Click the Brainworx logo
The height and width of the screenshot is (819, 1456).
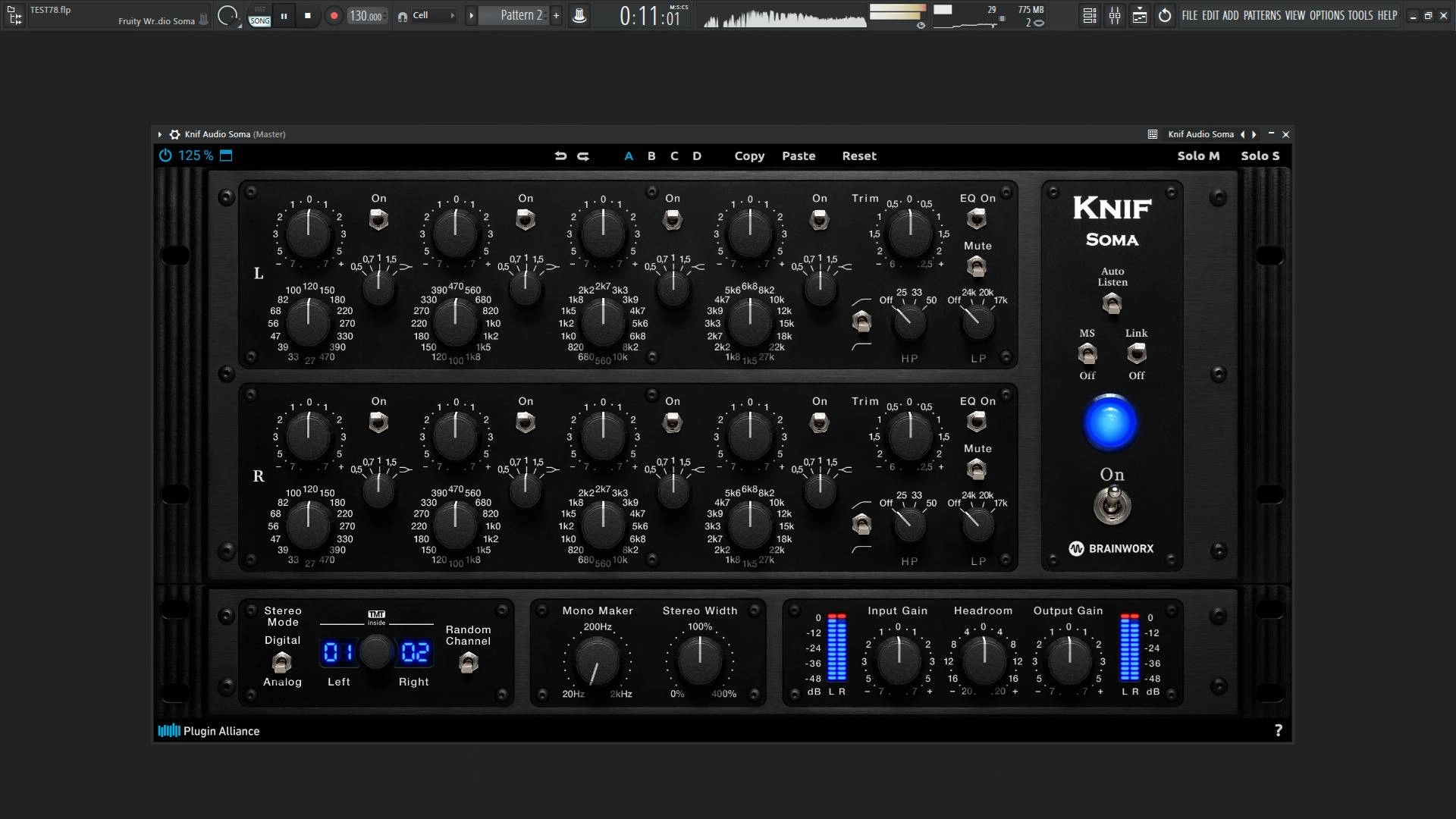[1111, 548]
